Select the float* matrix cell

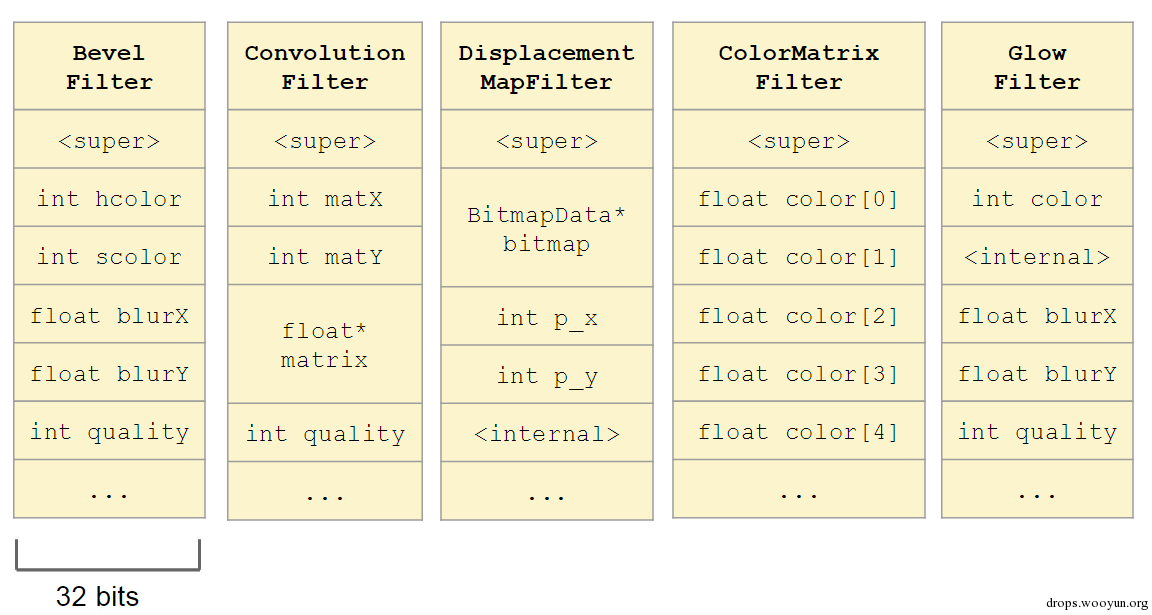[325, 344]
